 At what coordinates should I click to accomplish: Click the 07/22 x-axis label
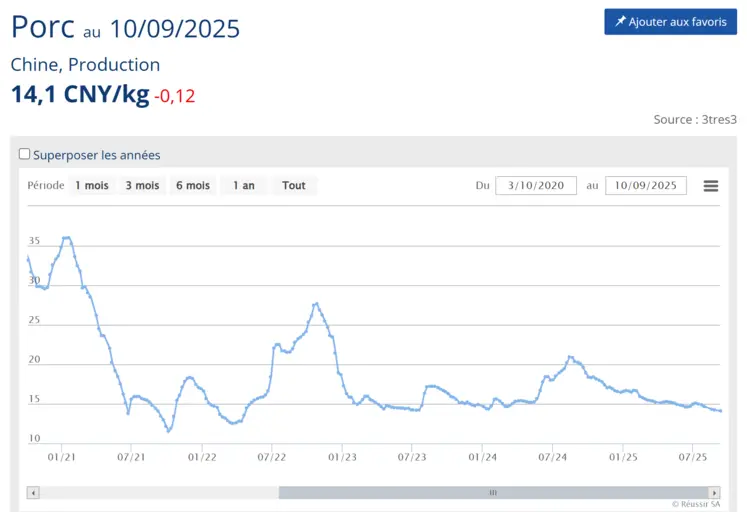[272, 457]
